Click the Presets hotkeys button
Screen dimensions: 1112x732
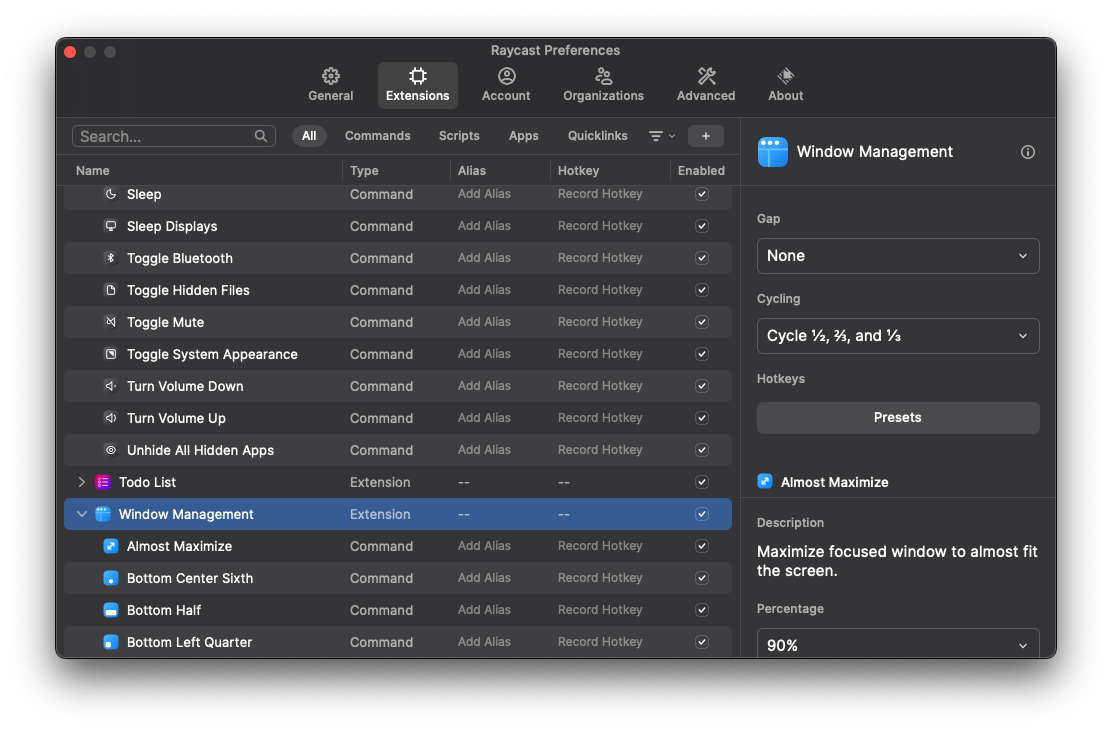click(898, 418)
